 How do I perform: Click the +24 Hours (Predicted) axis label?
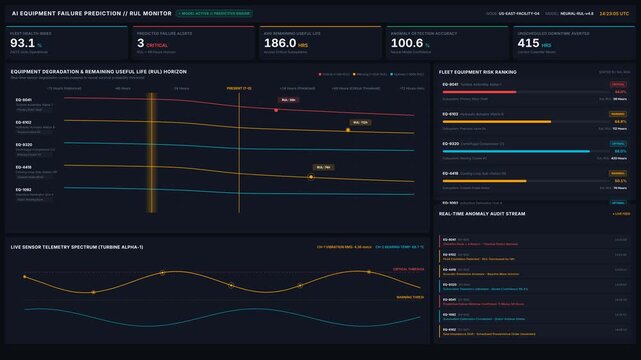[x=297, y=88]
